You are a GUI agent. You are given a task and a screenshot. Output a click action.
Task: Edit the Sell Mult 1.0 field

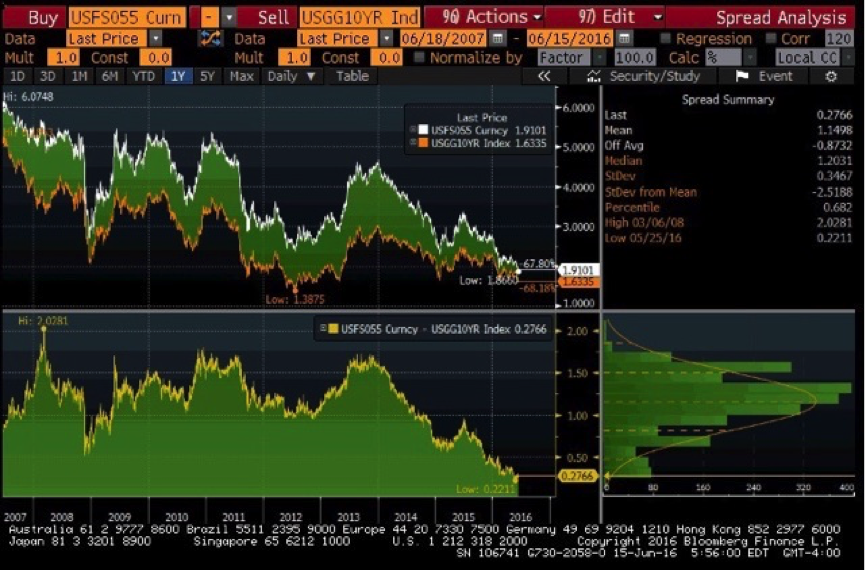tap(294, 57)
